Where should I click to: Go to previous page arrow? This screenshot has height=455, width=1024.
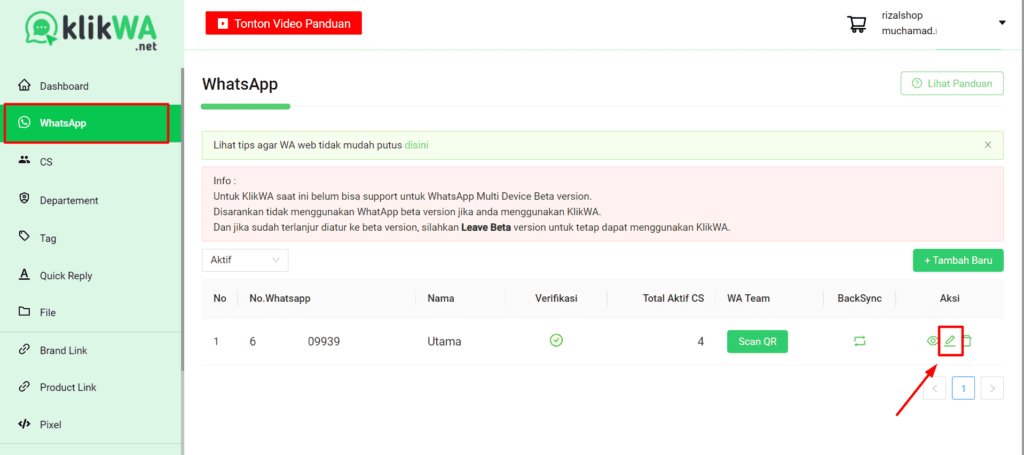[935, 388]
